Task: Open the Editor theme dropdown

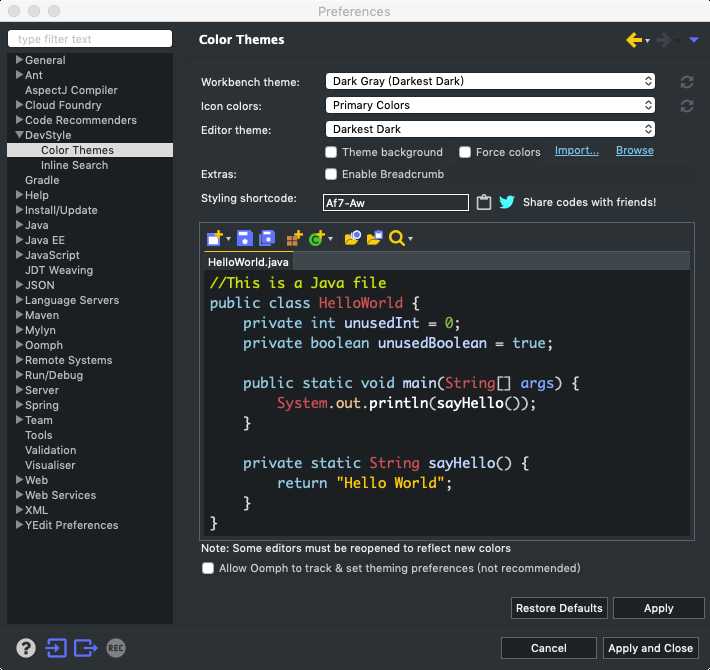Action: (x=490, y=129)
